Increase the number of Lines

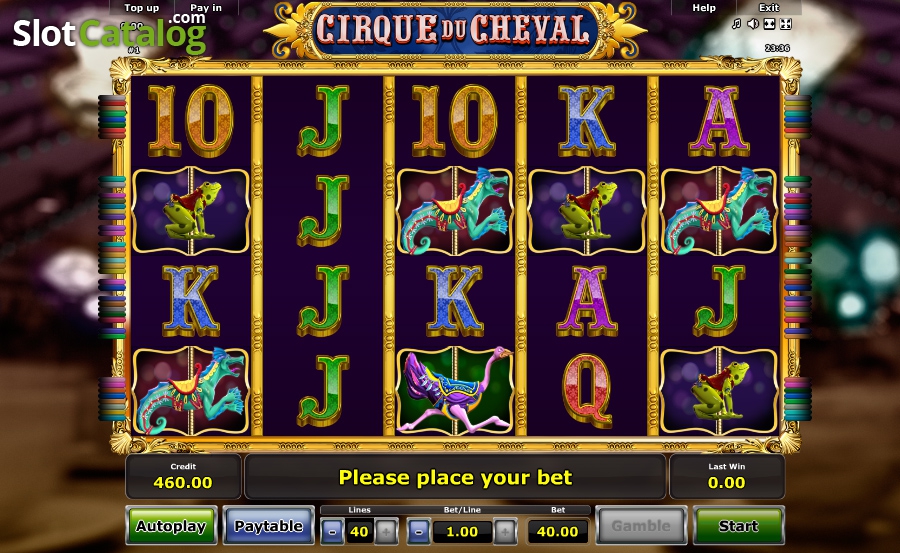[386, 532]
